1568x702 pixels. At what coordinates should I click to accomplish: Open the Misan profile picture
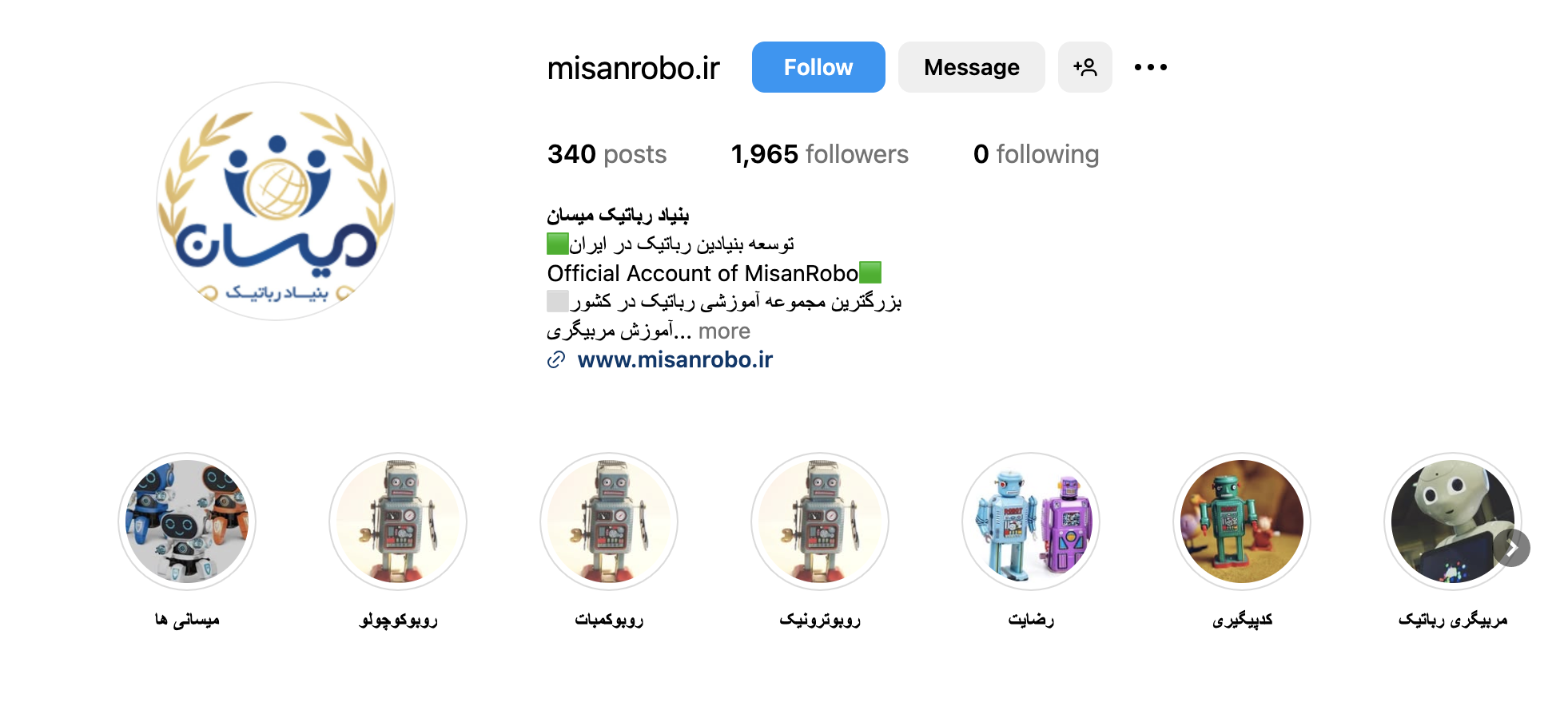[276, 201]
